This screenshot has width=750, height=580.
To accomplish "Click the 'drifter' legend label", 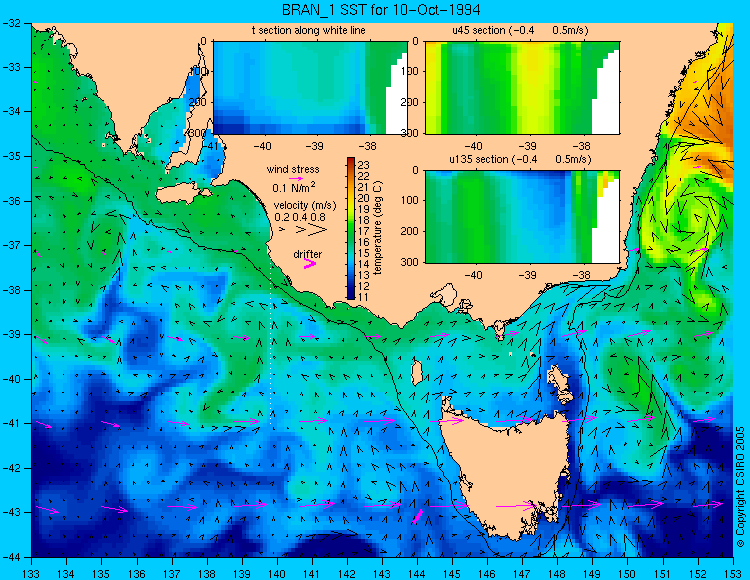I will click(x=308, y=254).
